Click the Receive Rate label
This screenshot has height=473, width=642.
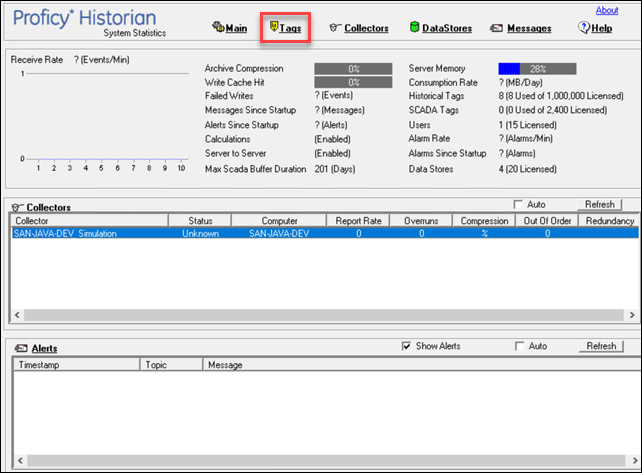click(x=37, y=60)
